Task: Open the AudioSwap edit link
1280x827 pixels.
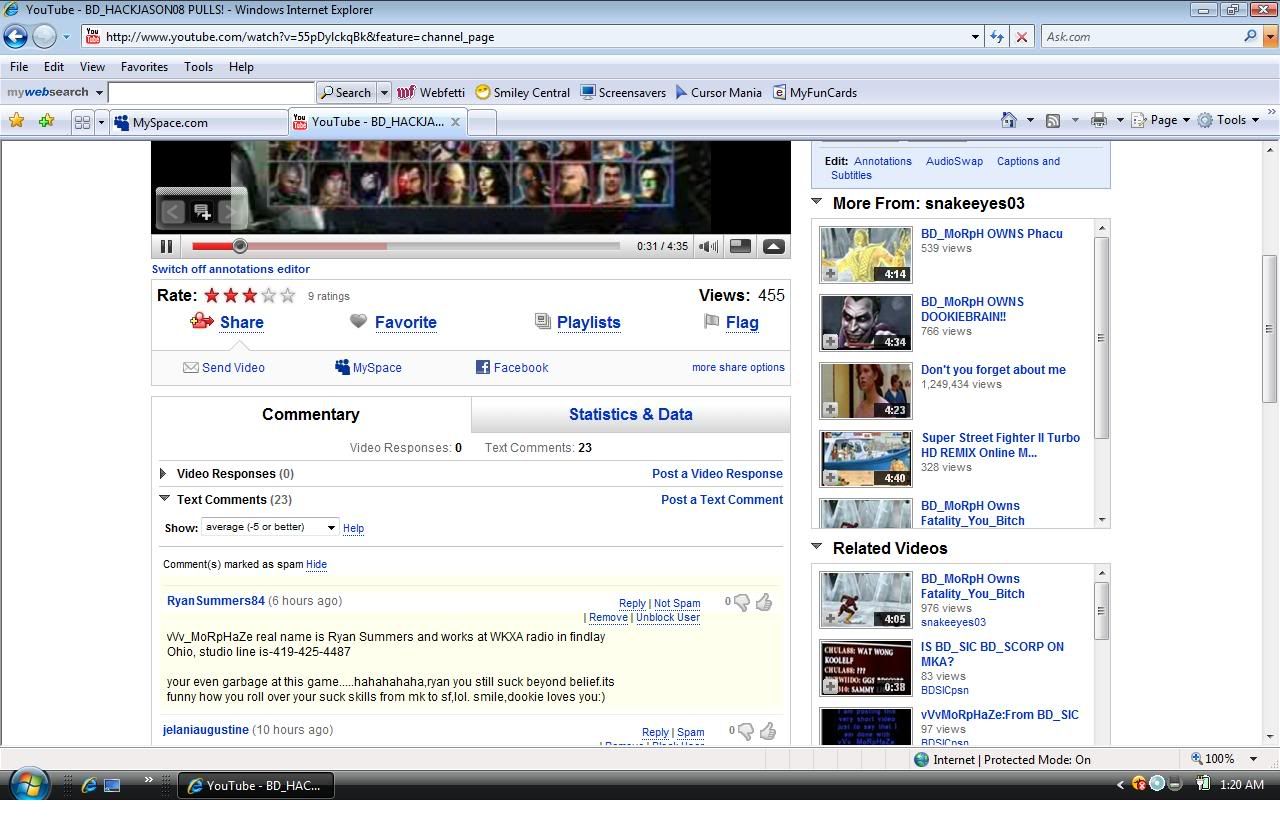Action: [x=954, y=161]
